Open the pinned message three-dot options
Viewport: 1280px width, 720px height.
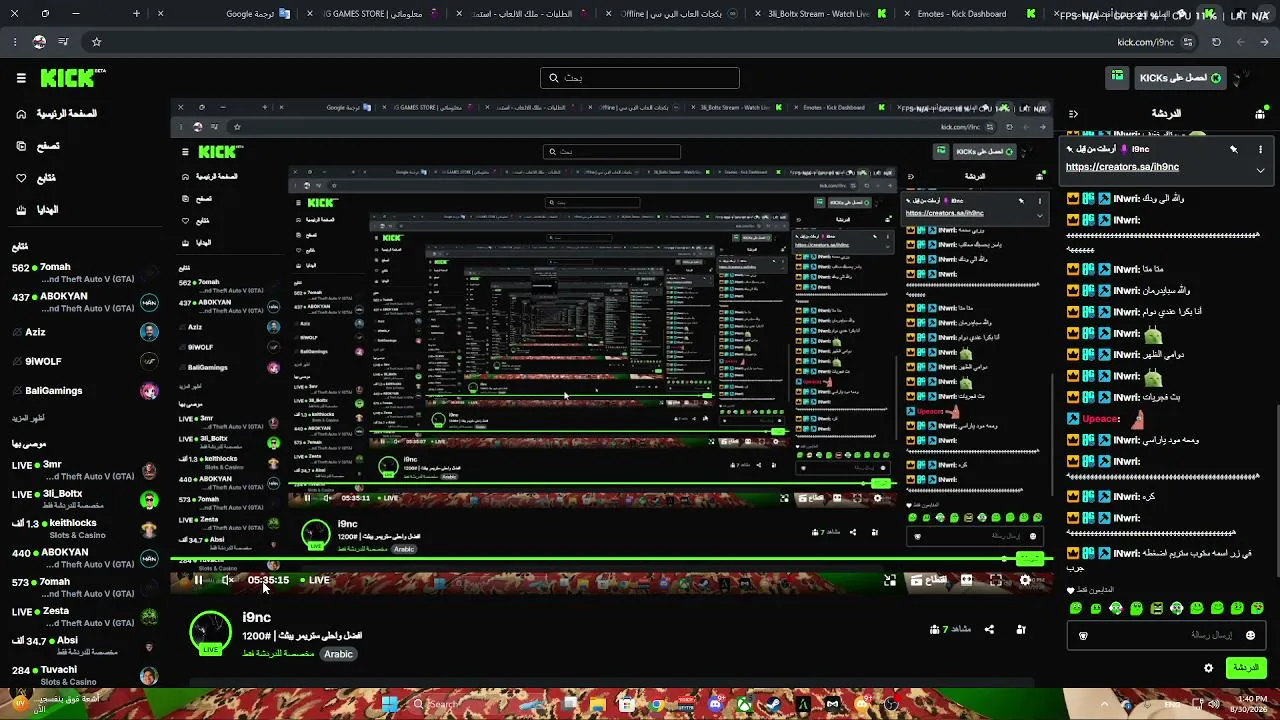point(1260,149)
